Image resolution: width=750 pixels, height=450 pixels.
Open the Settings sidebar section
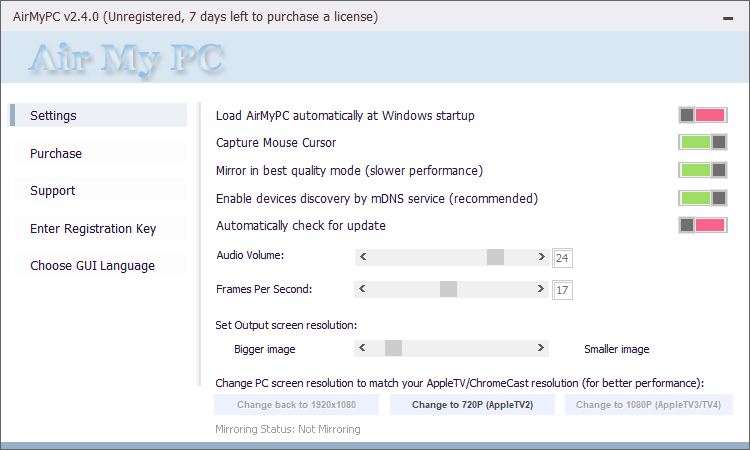pyautogui.click(x=98, y=115)
